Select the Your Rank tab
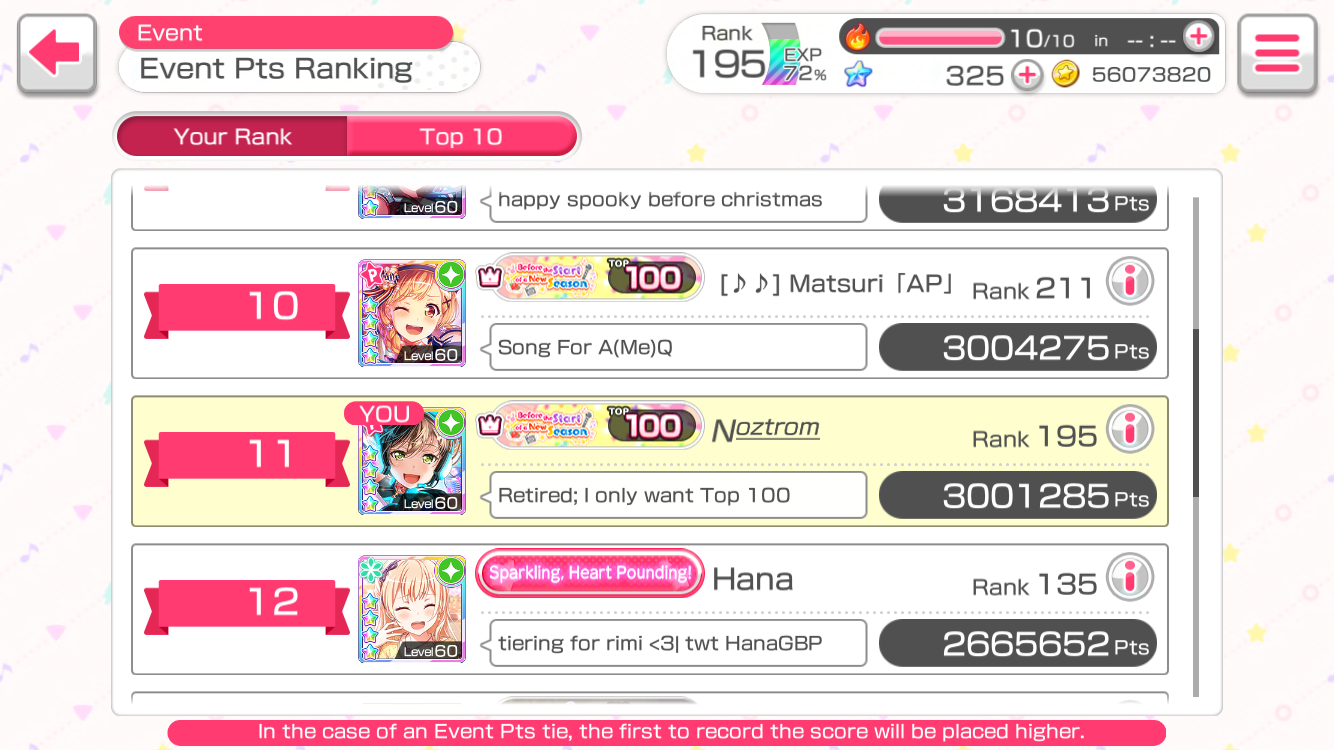This screenshot has width=1334, height=750. (x=232, y=137)
